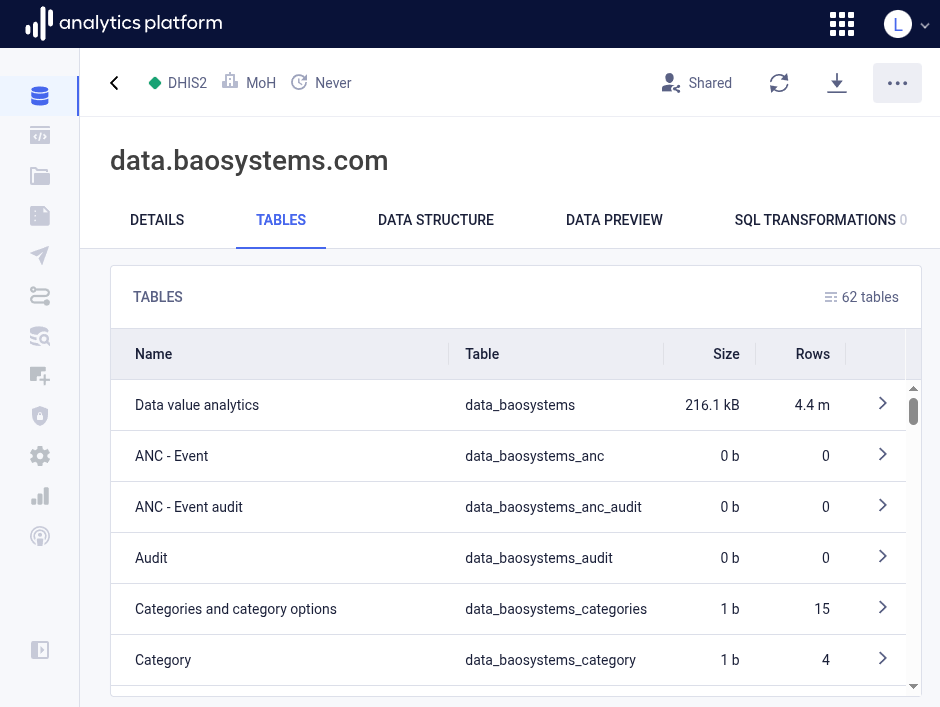Open the security shield sidebar icon
This screenshot has width=940, height=707.
pos(40,416)
